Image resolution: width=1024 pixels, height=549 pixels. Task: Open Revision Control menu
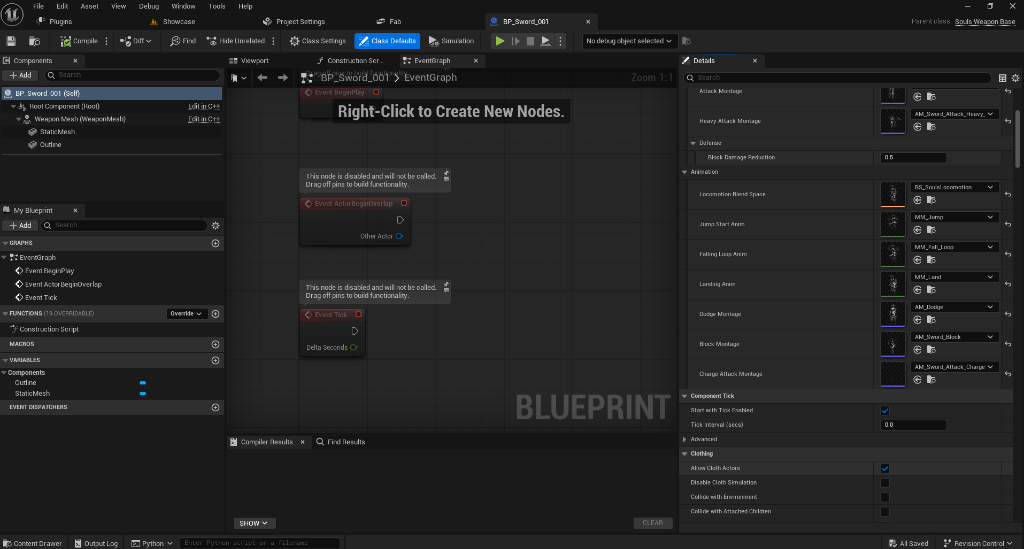coord(978,543)
